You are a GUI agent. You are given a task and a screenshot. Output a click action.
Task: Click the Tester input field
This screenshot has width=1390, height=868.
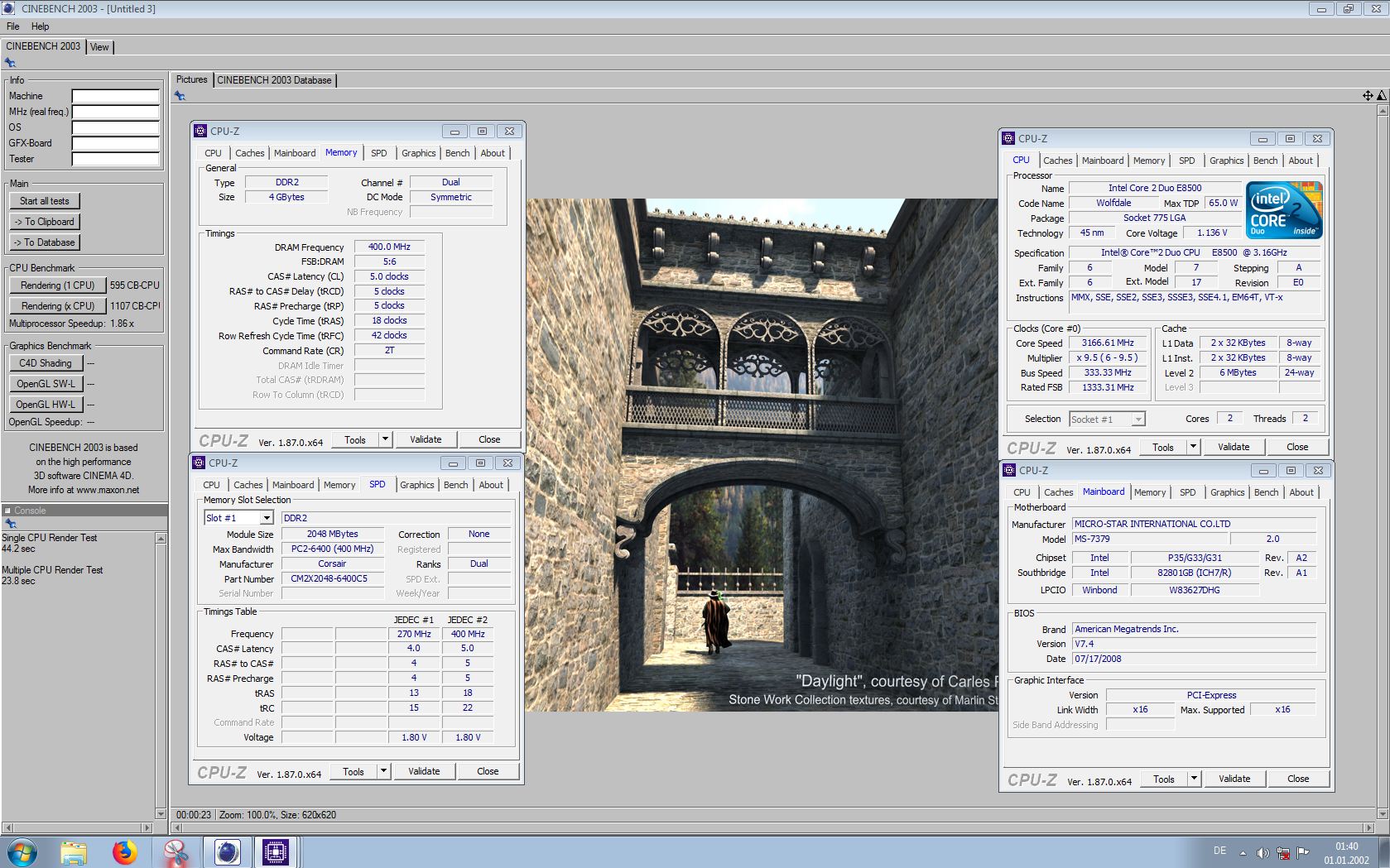click(116, 159)
